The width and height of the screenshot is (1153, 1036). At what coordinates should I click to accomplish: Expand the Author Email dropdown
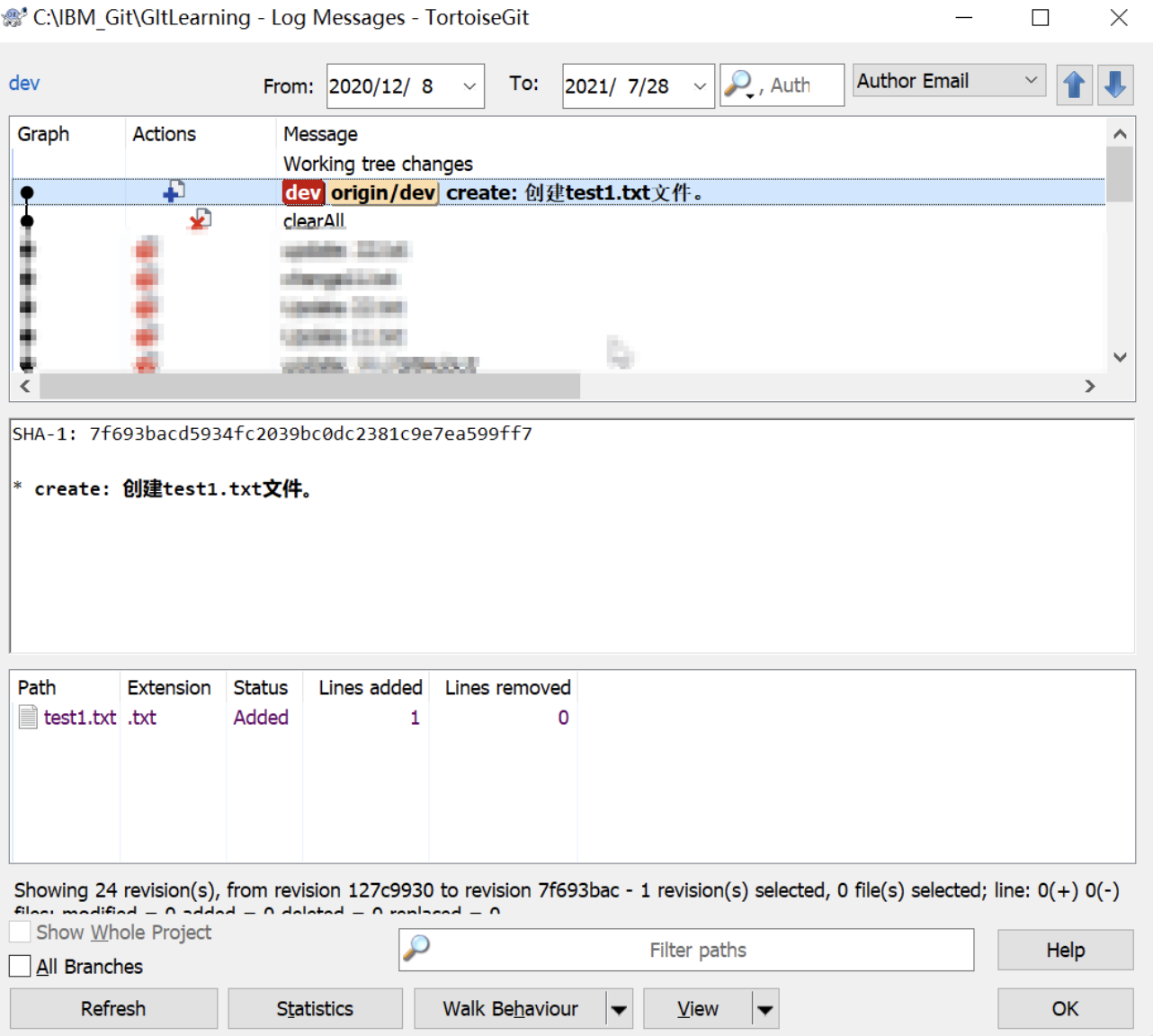point(1031,81)
